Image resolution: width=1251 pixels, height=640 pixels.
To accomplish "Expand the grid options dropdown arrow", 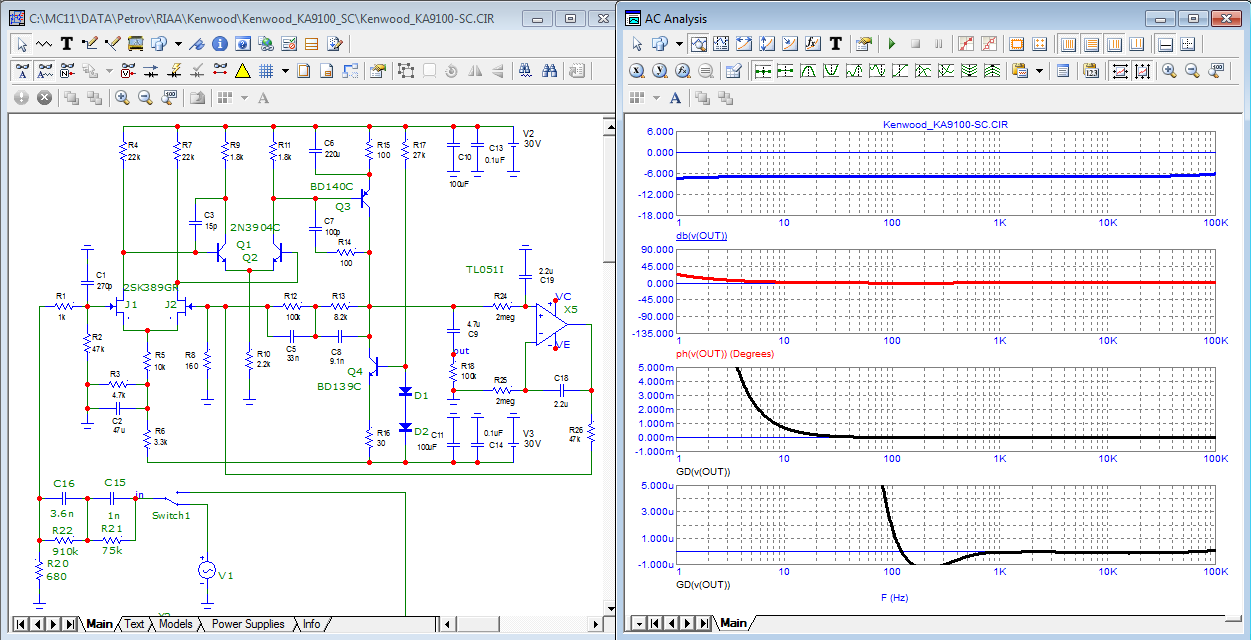I will coord(285,71).
